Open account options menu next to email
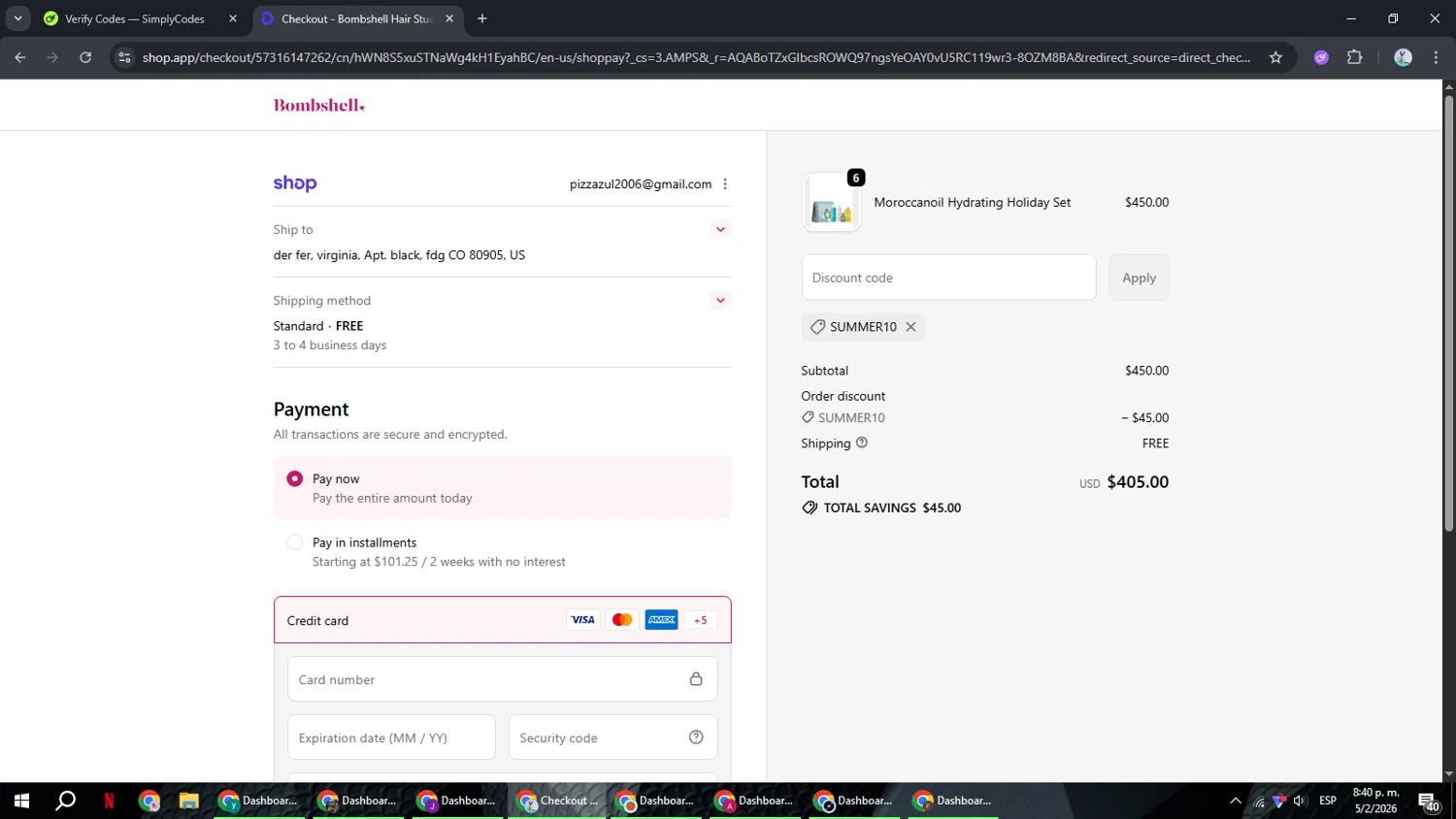1456x819 pixels. [x=725, y=184]
